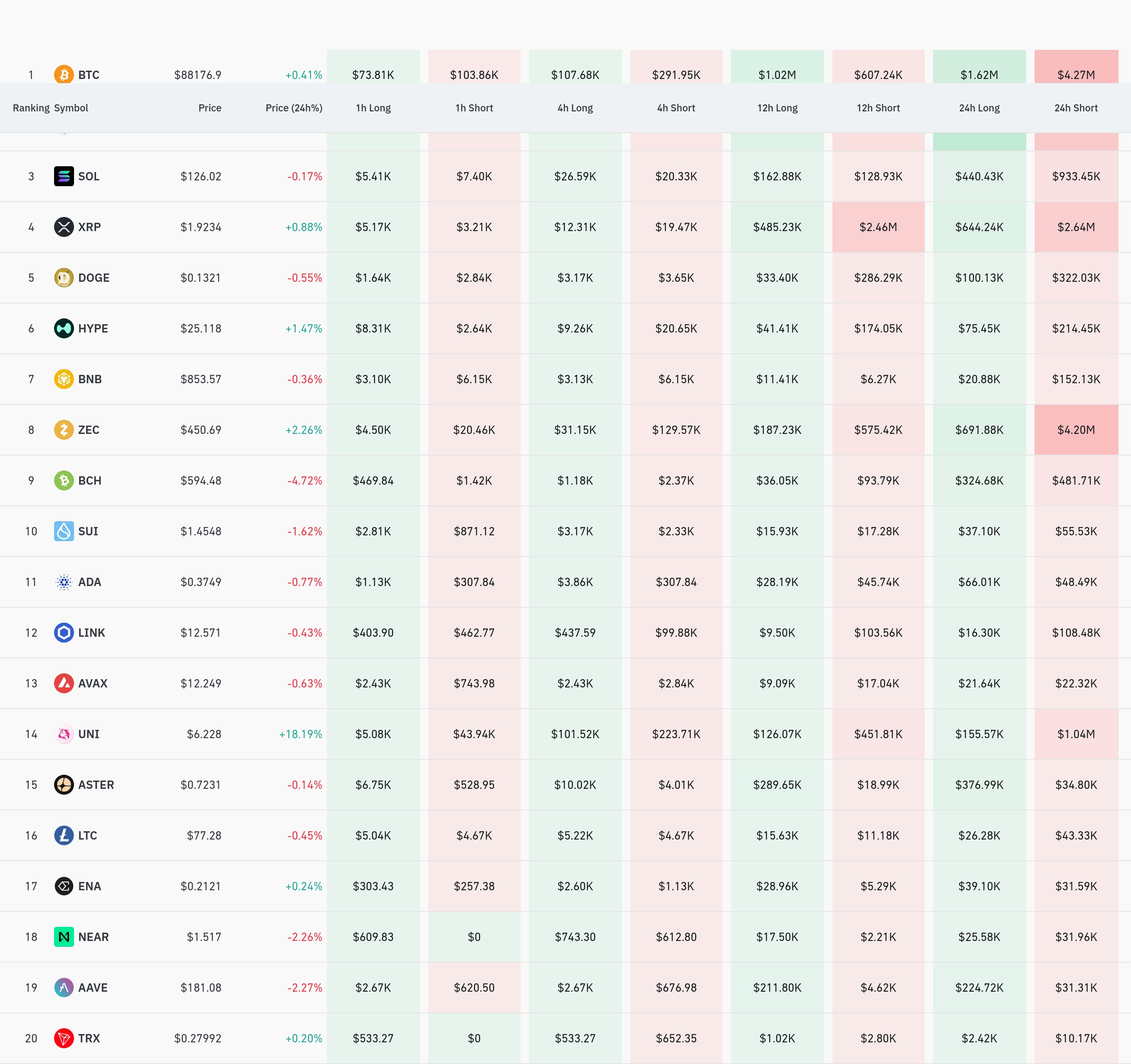Click the Chainlink LINK hexagon icon
This screenshot has width=1131, height=1064.
[x=64, y=632]
